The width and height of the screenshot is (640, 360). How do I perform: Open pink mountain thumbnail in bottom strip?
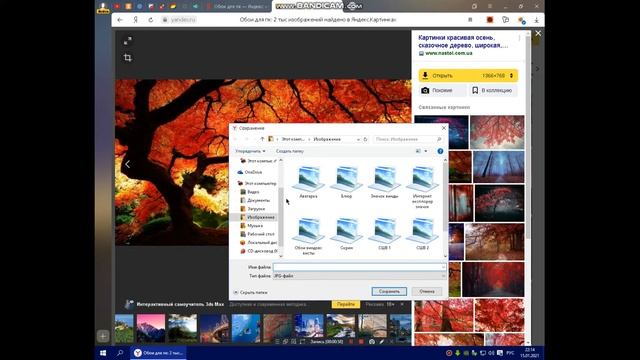click(151, 328)
